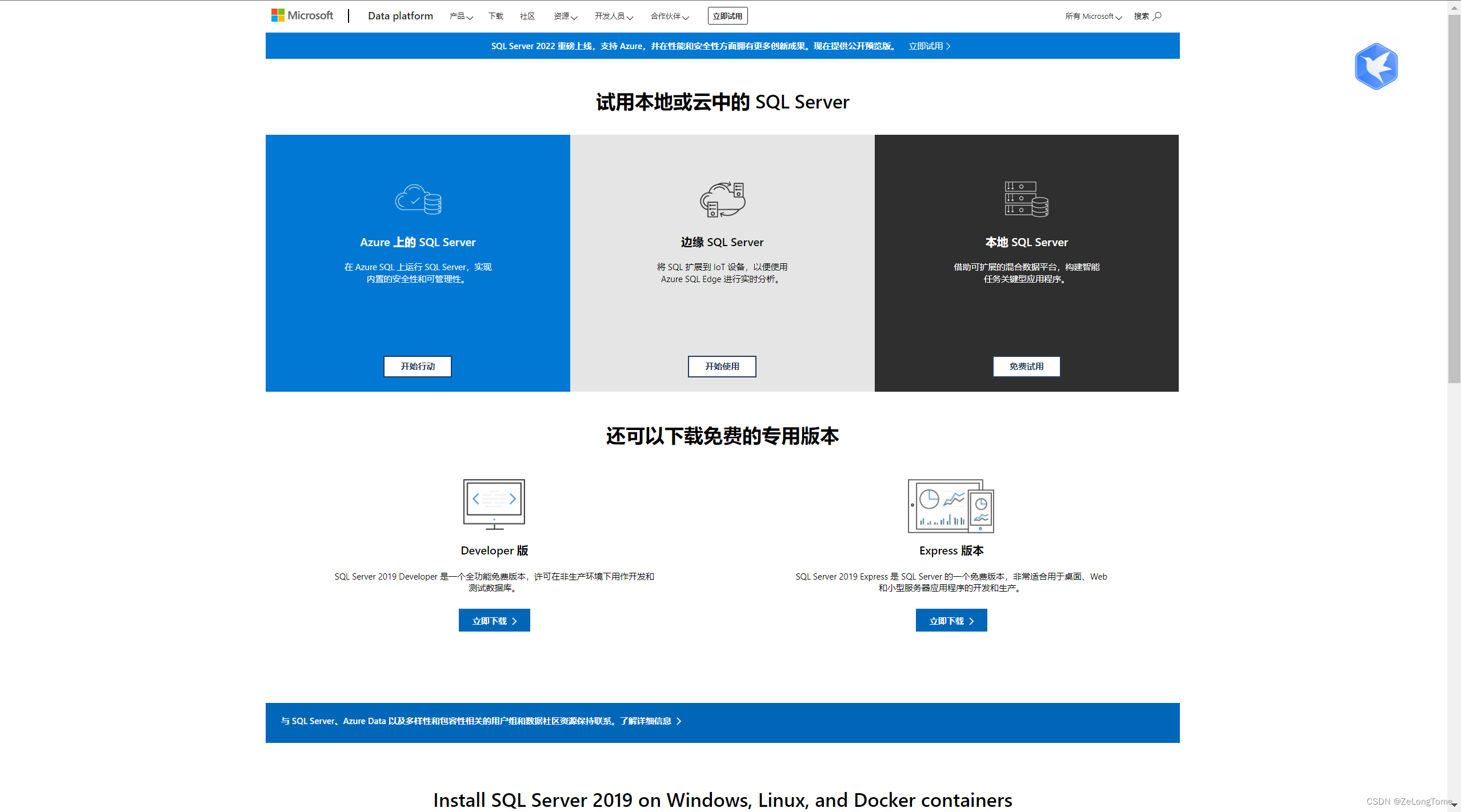Click the Azure cloud database icon
The height and width of the screenshot is (812, 1461).
[418, 199]
